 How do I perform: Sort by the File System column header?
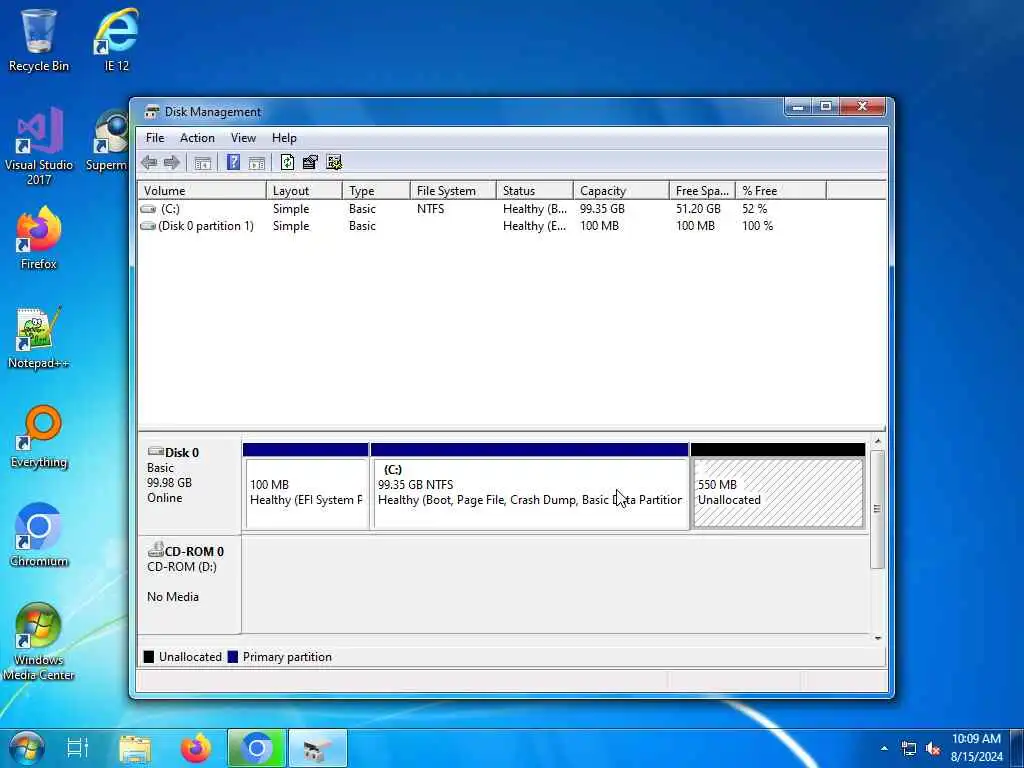453,191
